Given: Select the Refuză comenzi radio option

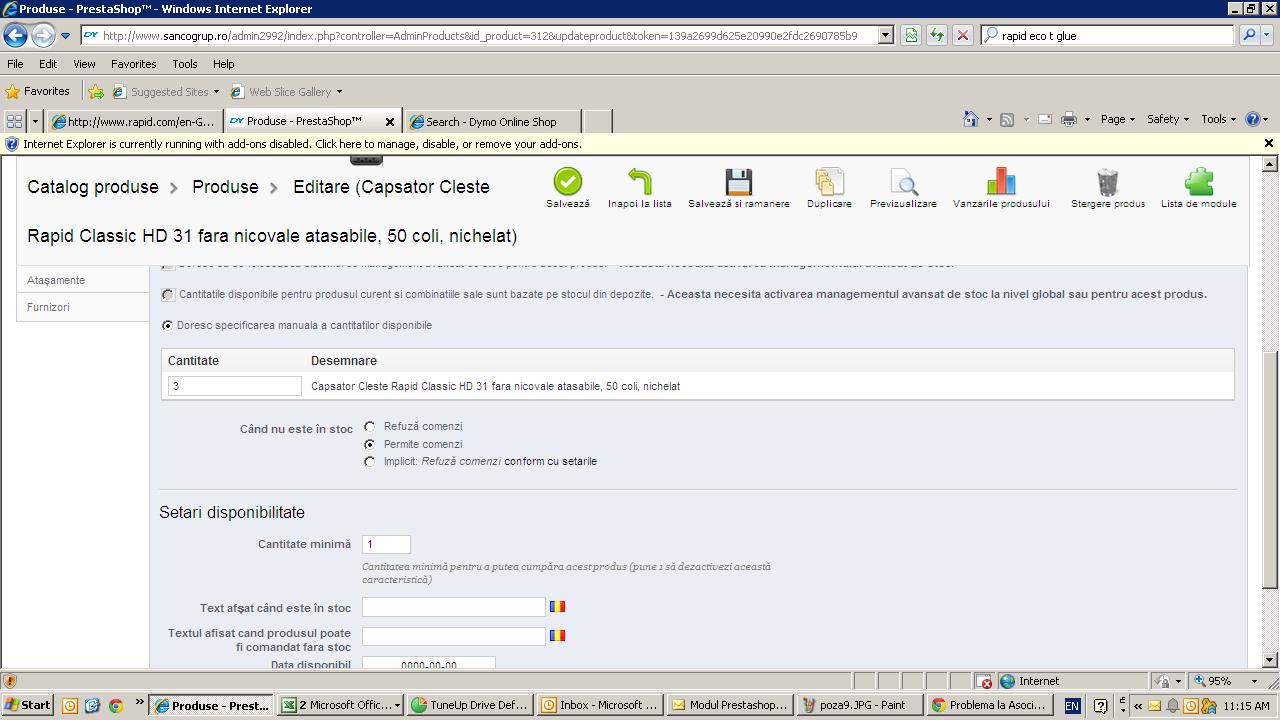Looking at the screenshot, I should click(370, 427).
